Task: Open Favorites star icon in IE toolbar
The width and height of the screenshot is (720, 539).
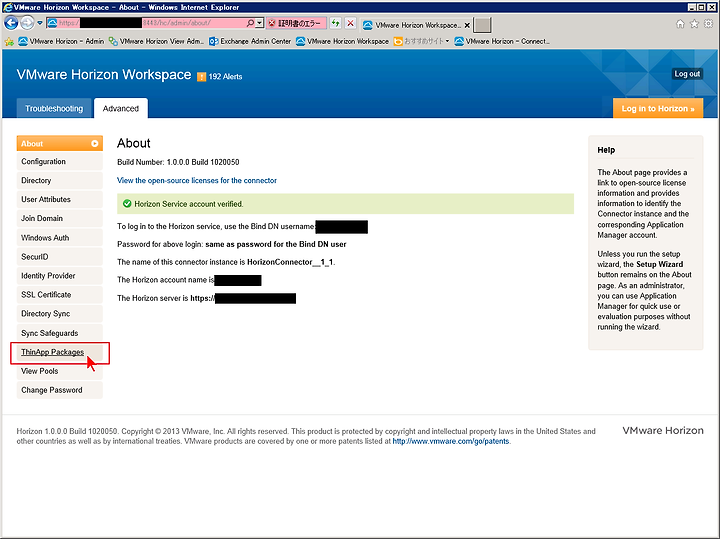Action: tap(694, 23)
